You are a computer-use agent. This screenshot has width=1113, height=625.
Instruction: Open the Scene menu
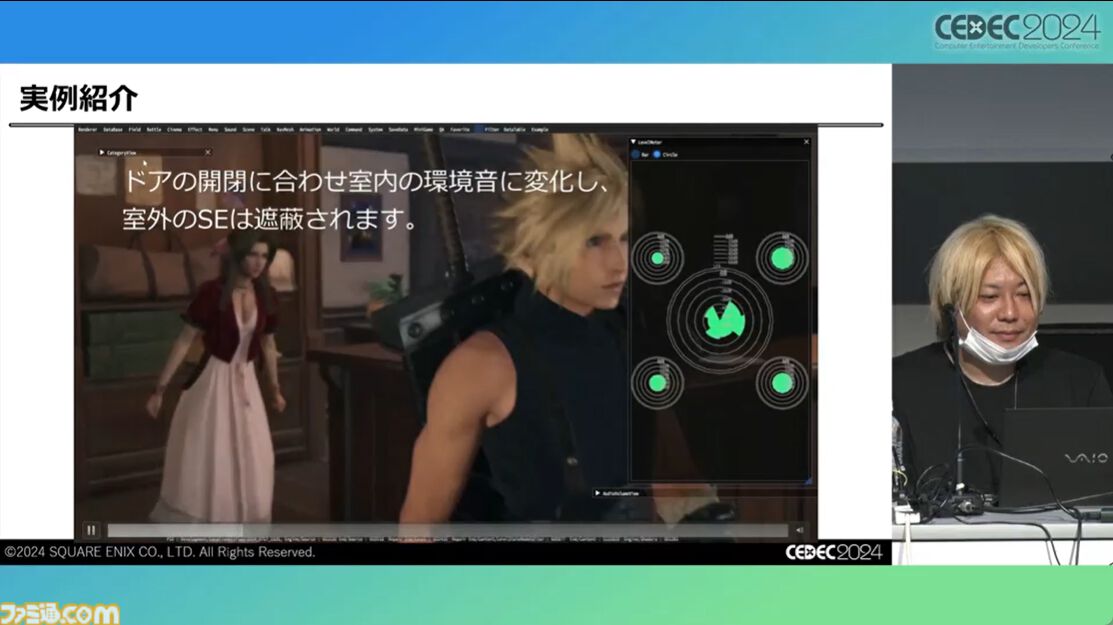pos(248,130)
